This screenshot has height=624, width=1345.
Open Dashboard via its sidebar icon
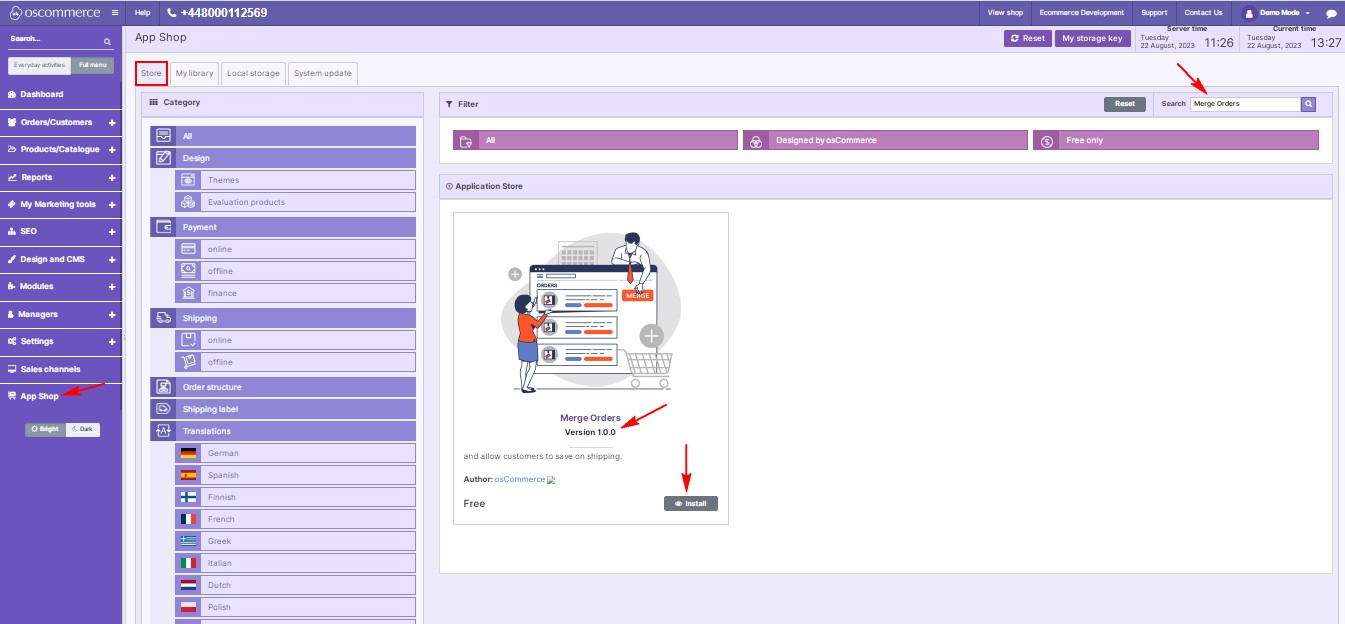click(12, 94)
